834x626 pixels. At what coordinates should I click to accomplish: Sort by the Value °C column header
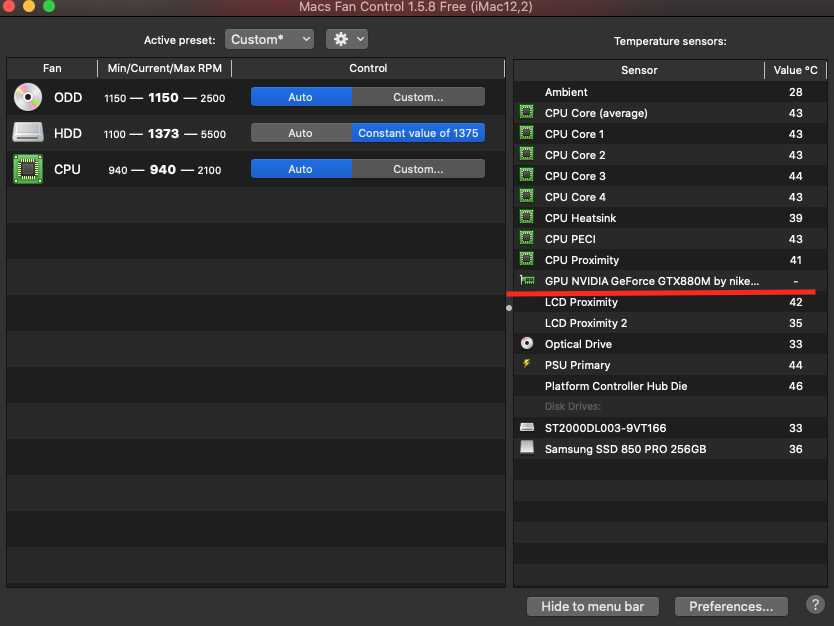(795, 70)
